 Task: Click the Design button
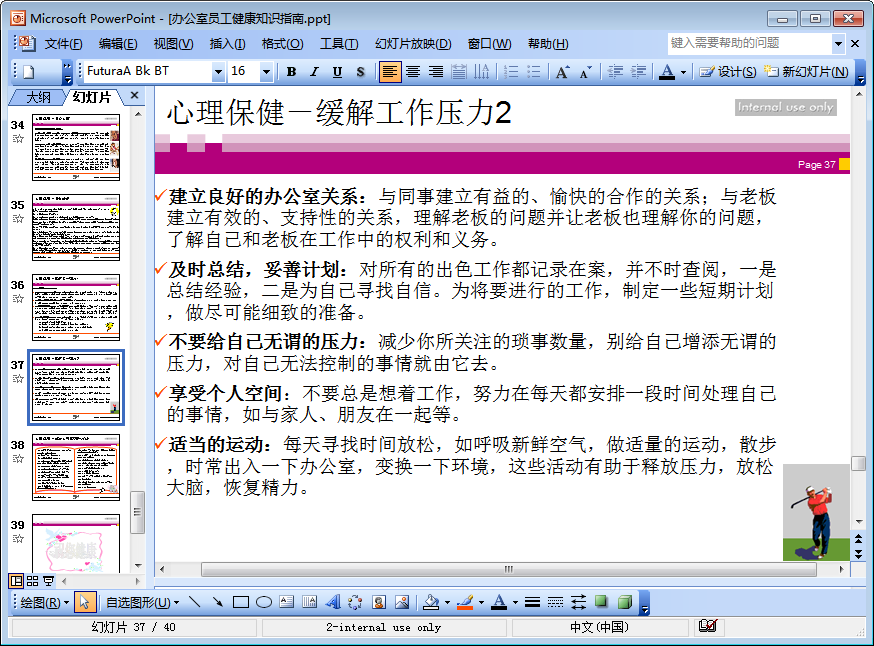click(728, 71)
